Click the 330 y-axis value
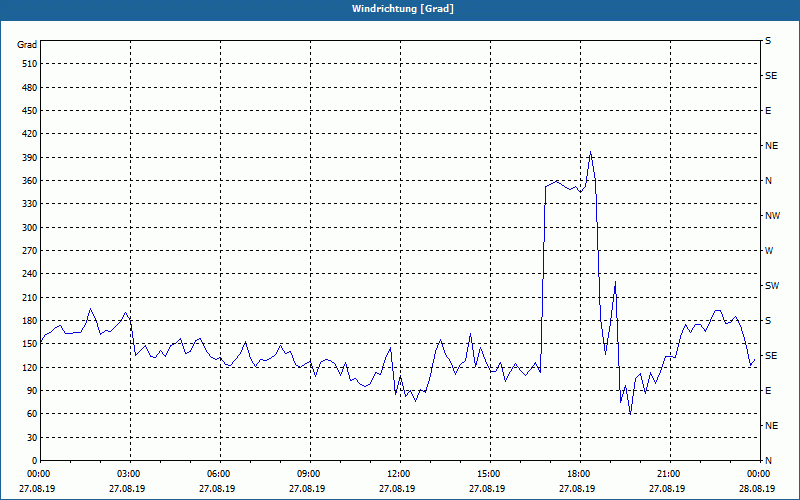Screen dimensions: 800x500 coord(30,204)
